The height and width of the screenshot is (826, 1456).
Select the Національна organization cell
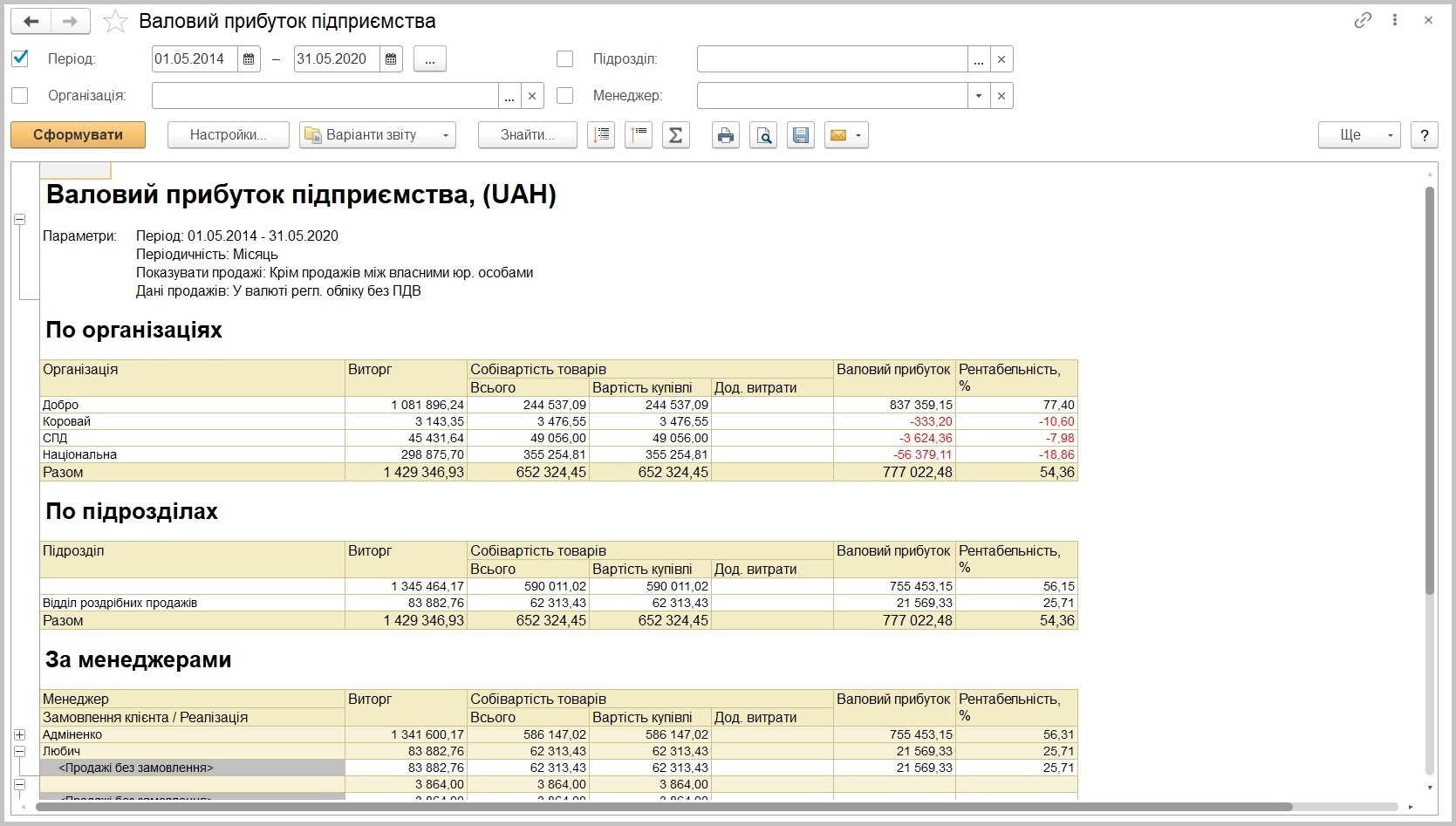(x=192, y=455)
